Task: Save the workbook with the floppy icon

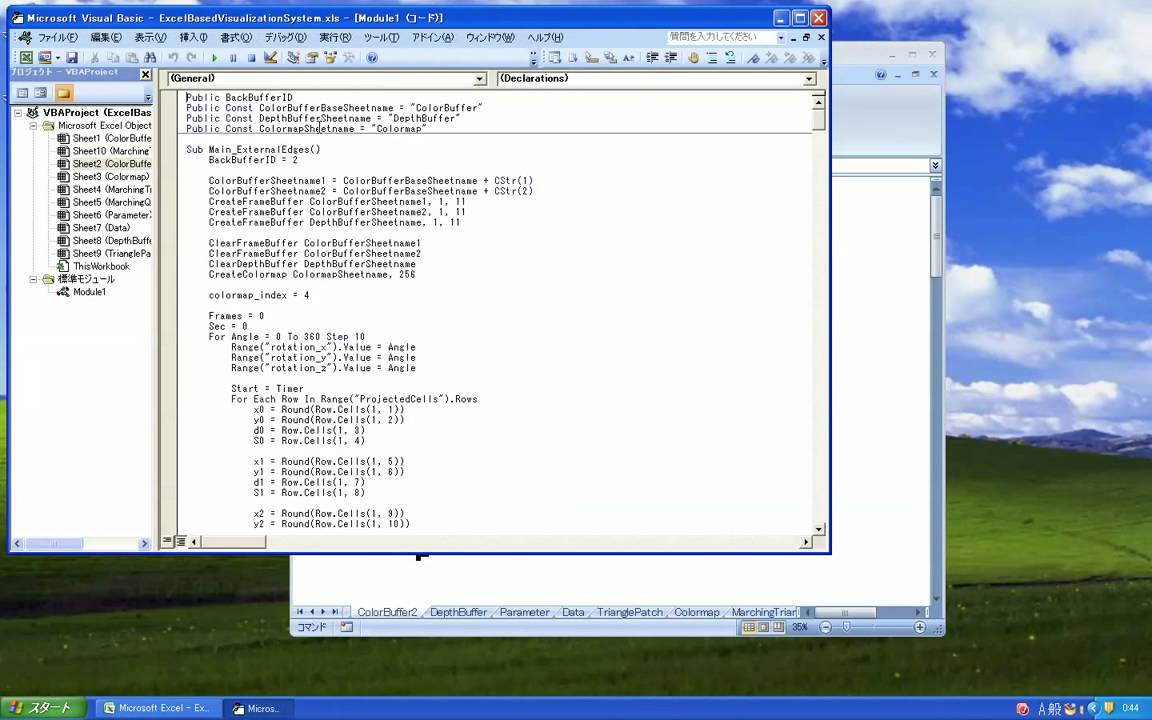Action: (71, 57)
